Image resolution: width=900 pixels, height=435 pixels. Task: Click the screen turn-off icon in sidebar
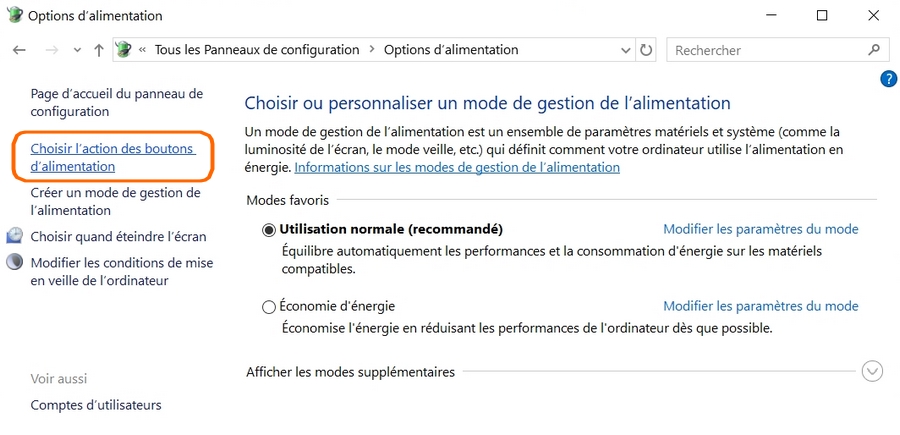(x=15, y=237)
